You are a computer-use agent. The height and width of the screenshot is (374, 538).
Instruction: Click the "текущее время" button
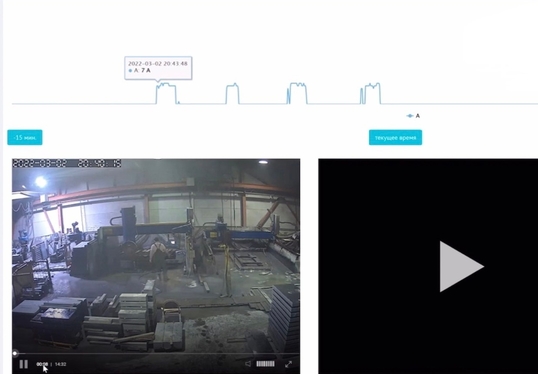pos(395,137)
